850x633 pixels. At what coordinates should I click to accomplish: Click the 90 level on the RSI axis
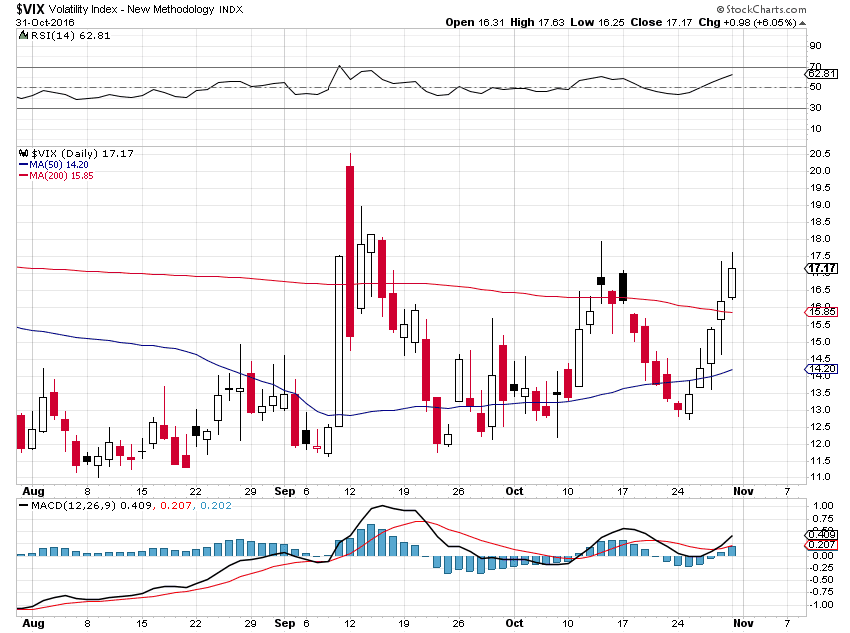[815, 46]
